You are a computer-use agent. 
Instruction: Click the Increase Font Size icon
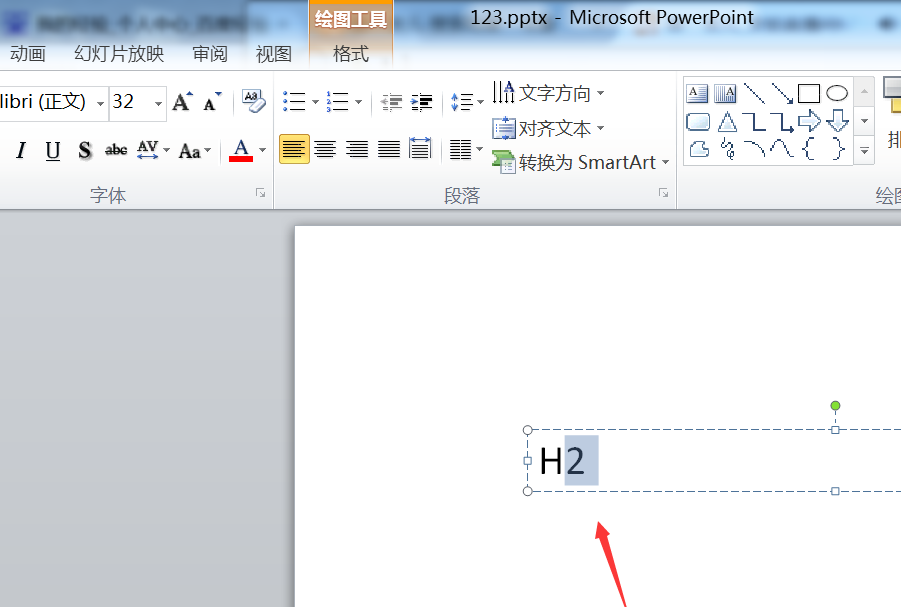(180, 100)
